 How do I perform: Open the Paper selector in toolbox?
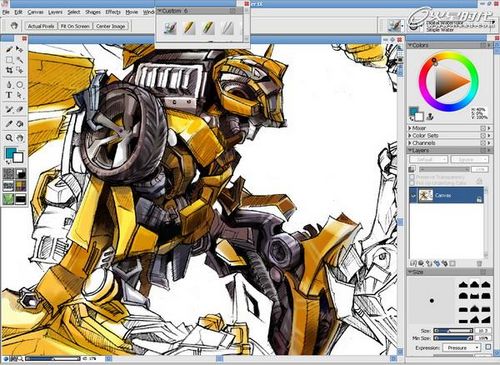pyautogui.click(x=8, y=173)
